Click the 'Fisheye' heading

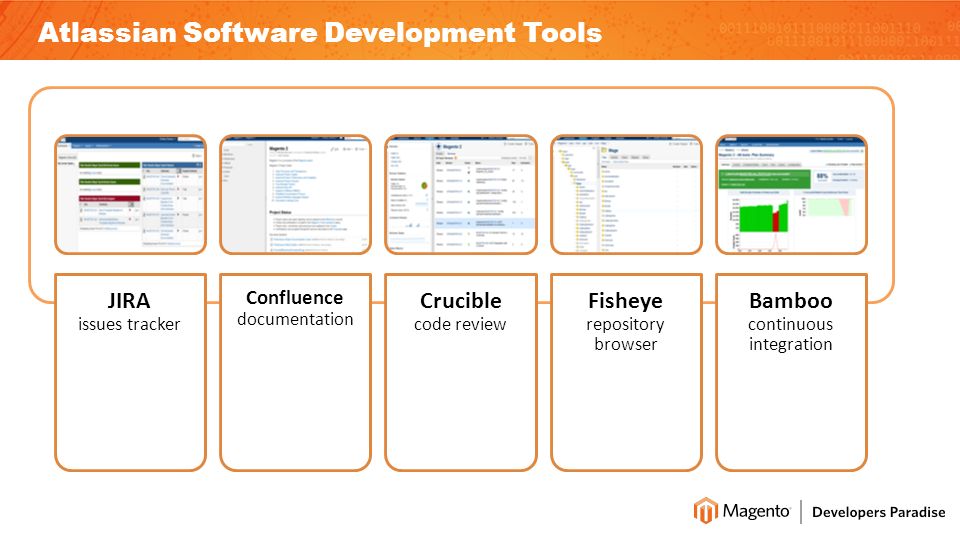pos(625,301)
